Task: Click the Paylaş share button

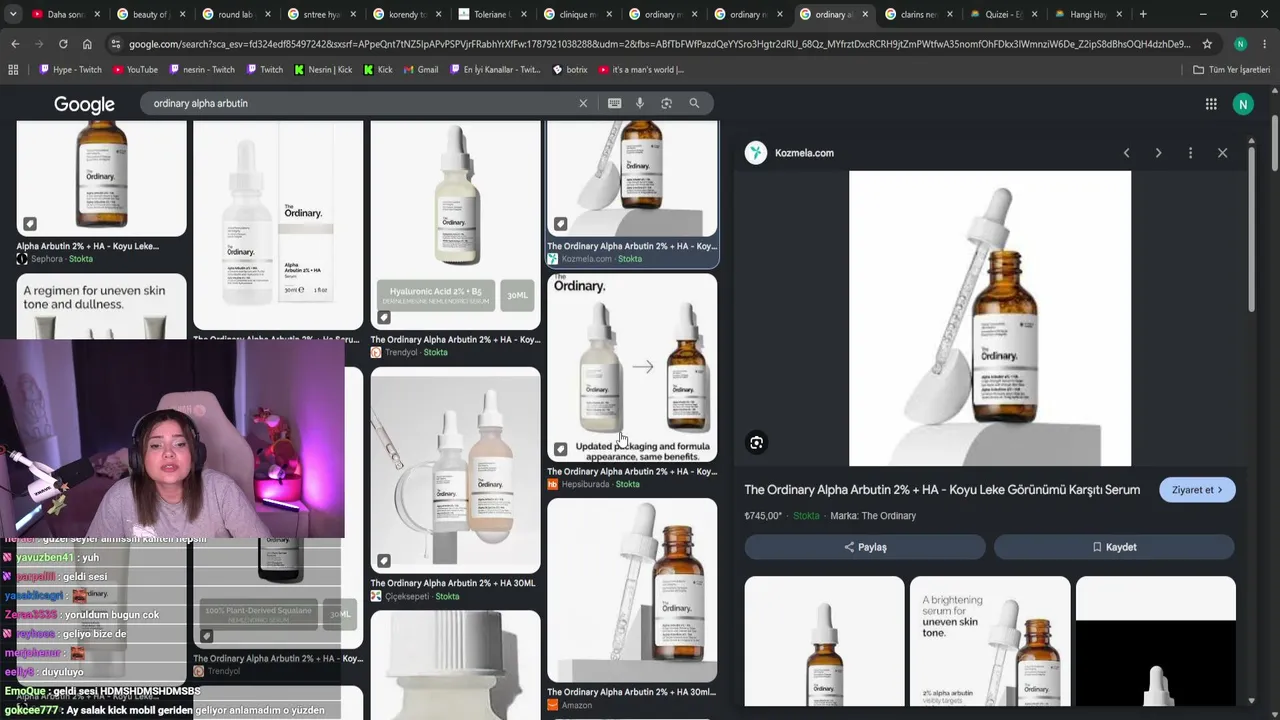Action: click(865, 547)
